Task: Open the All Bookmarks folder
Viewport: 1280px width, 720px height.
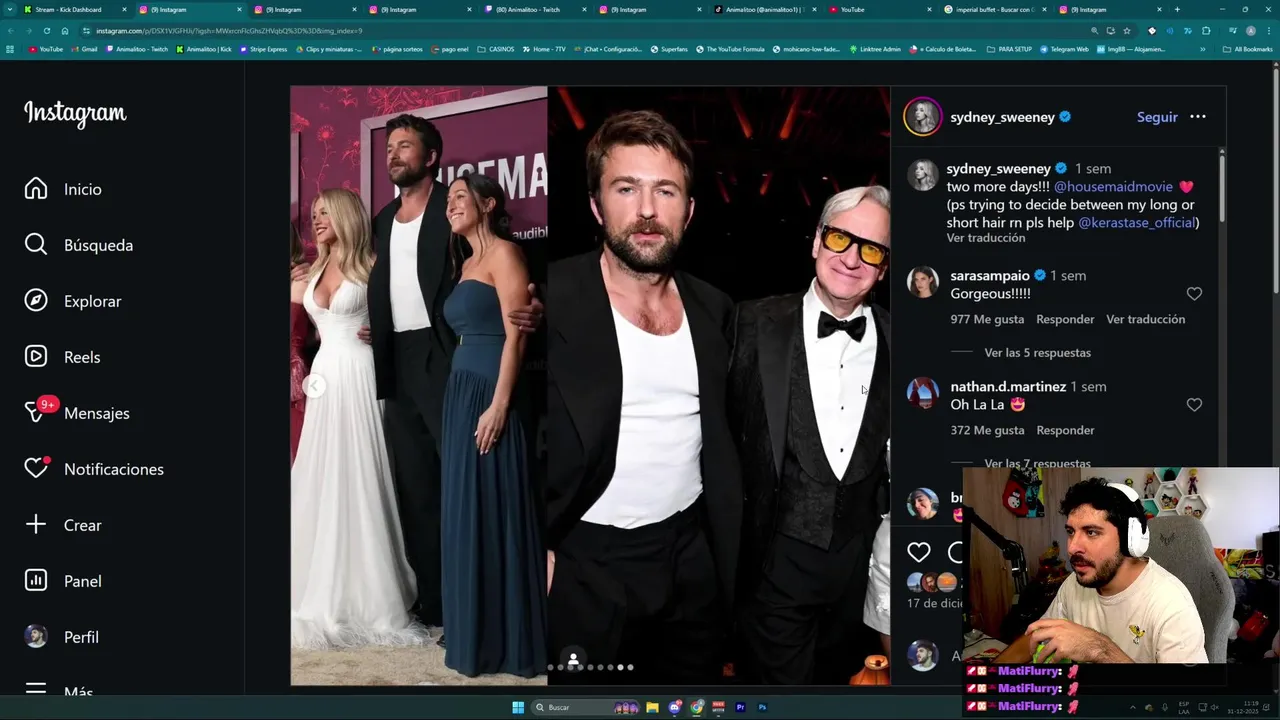Action: point(1248,49)
